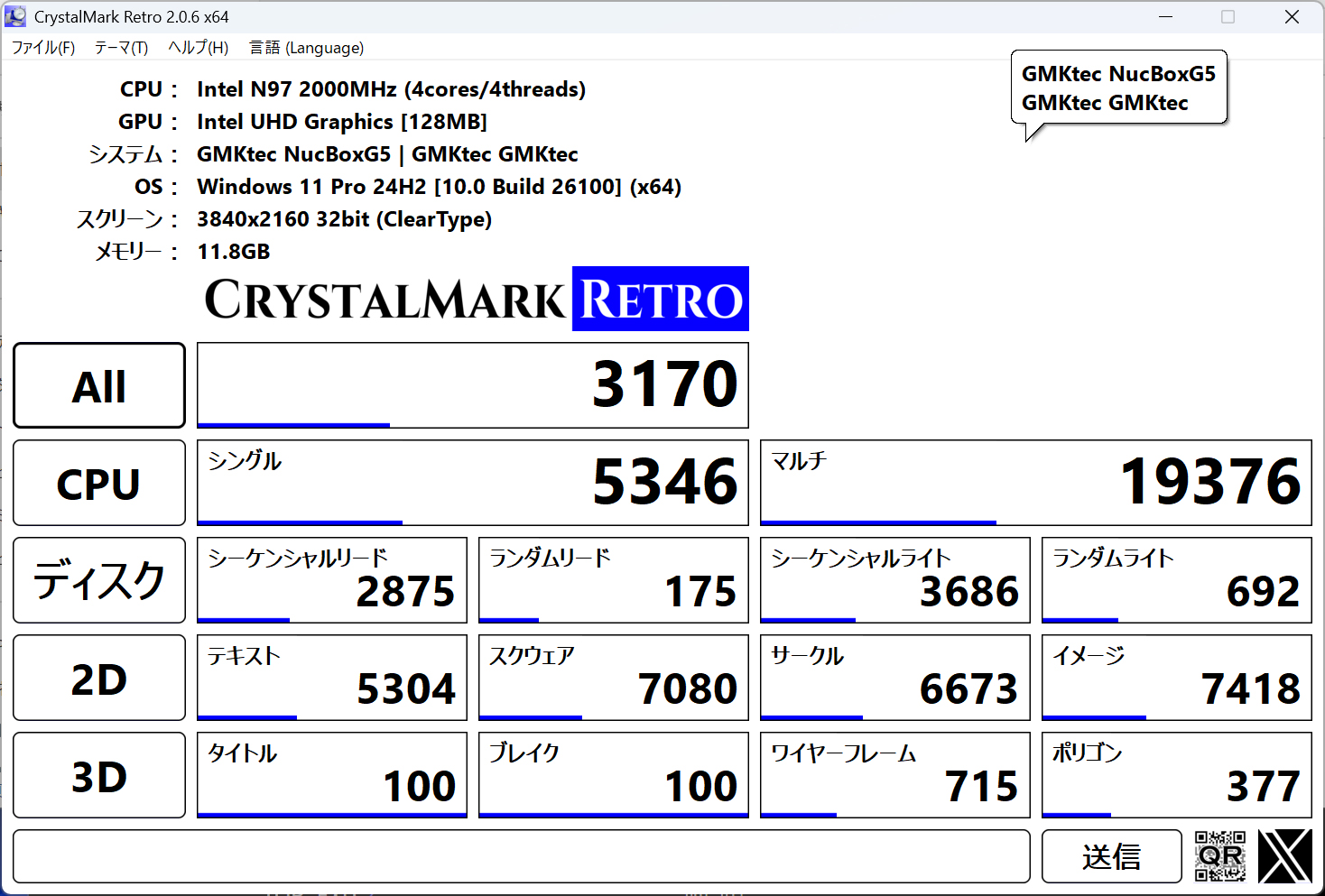Viewport: 1325px width, 896px height.
Task: Run the CPU benchmark
Action: tap(98, 483)
